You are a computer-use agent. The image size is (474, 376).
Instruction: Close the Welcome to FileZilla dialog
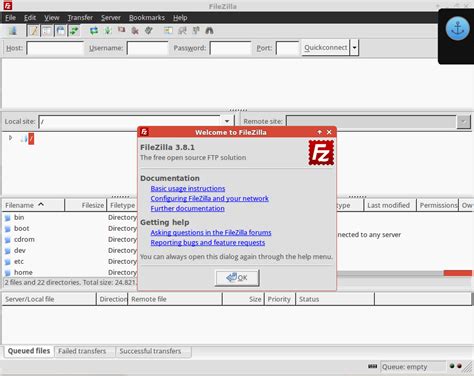coord(329,132)
